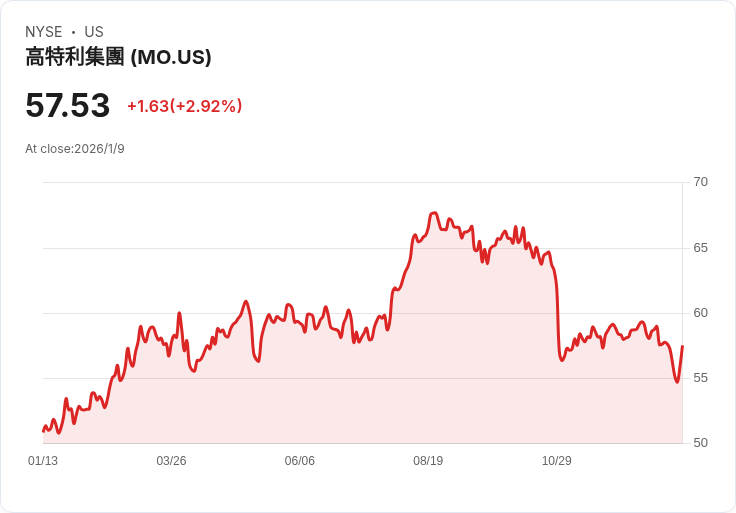Click the +1.63(+2.92%) price change
This screenshot has height=513, width=736.
(184, 106)
